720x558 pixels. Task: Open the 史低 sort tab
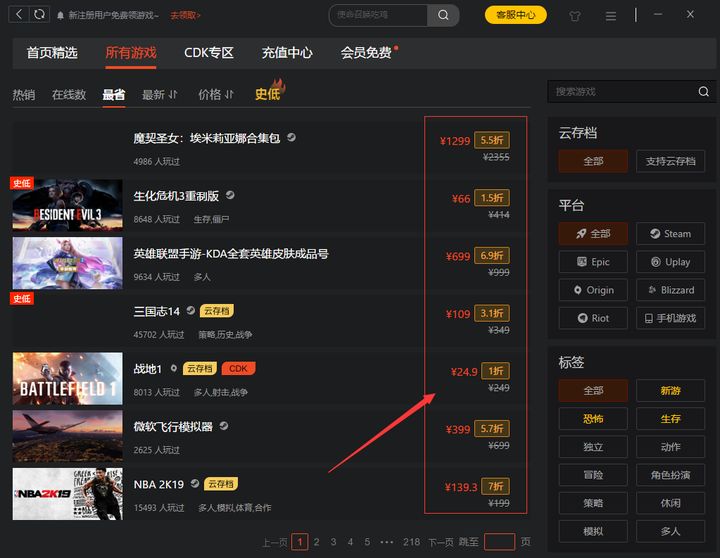(267, 95)
